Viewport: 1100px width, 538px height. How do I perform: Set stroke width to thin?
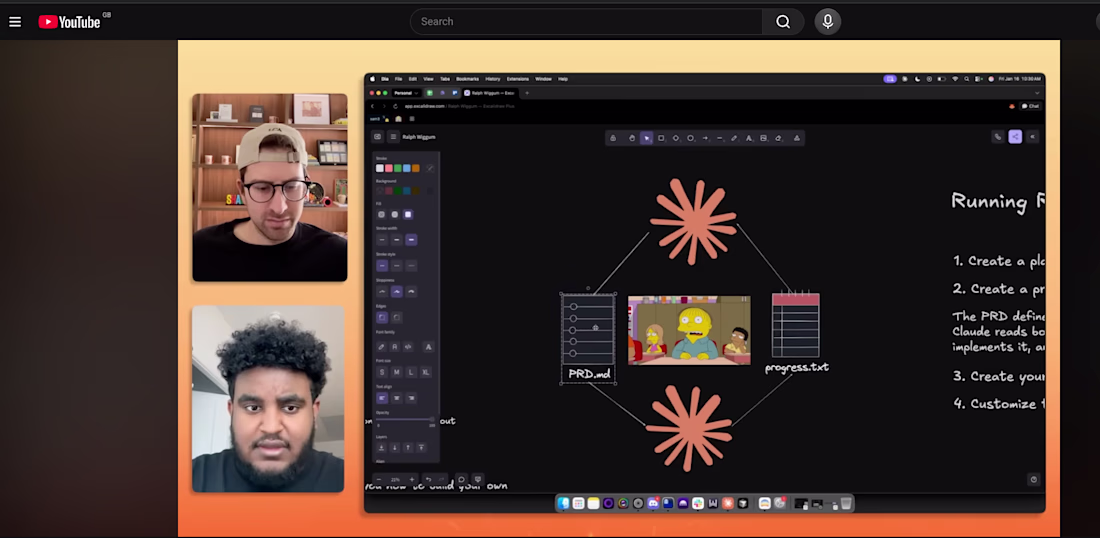[382, 240]
